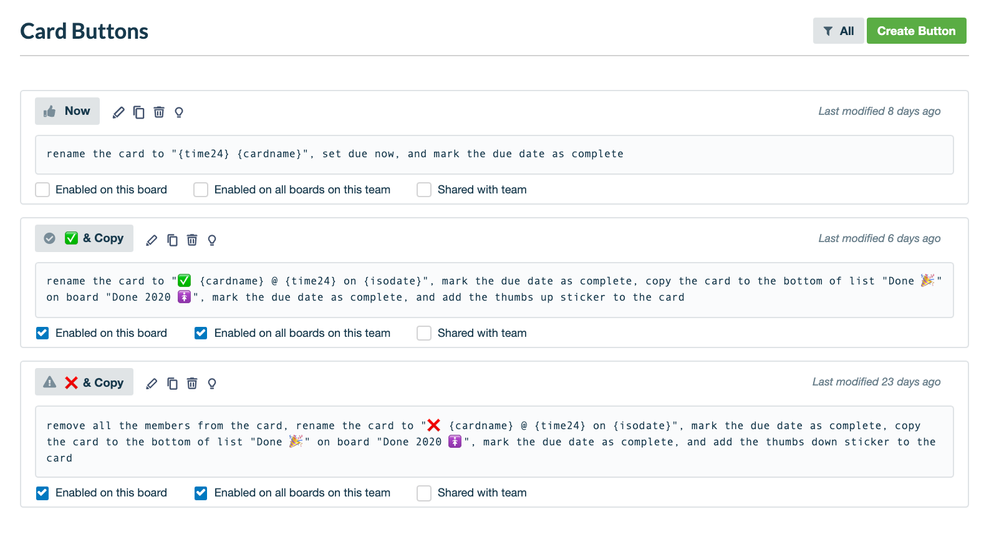Click the red X & Copy card button

coord(84,382)
